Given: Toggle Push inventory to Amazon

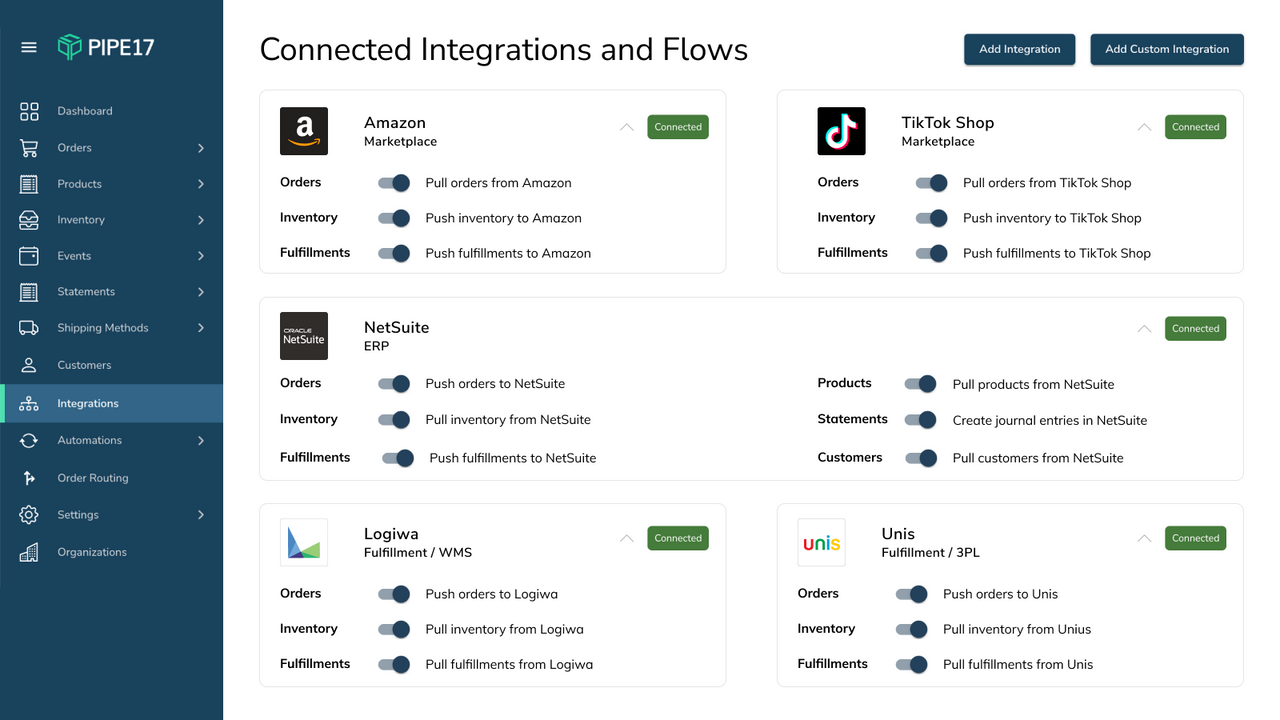Looking at the screenshot, I should click(394, 218).
